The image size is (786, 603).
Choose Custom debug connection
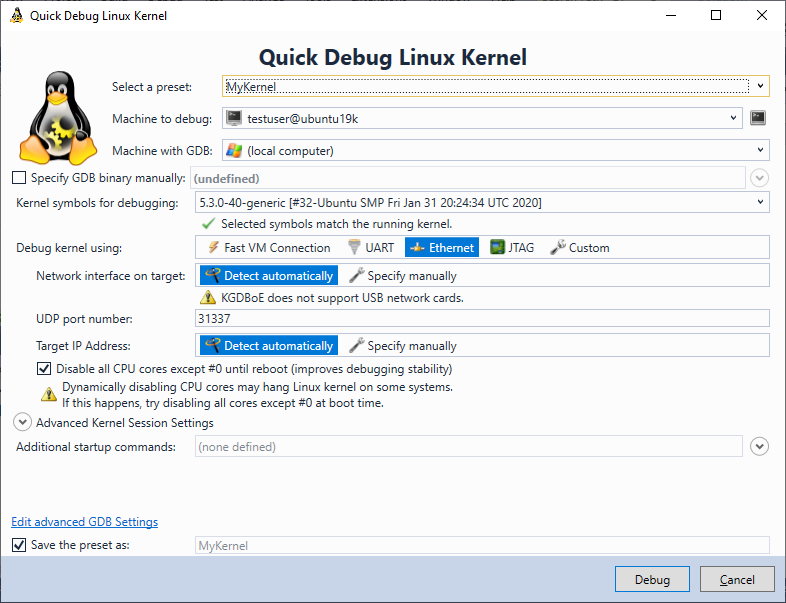[x=580, y=248]
